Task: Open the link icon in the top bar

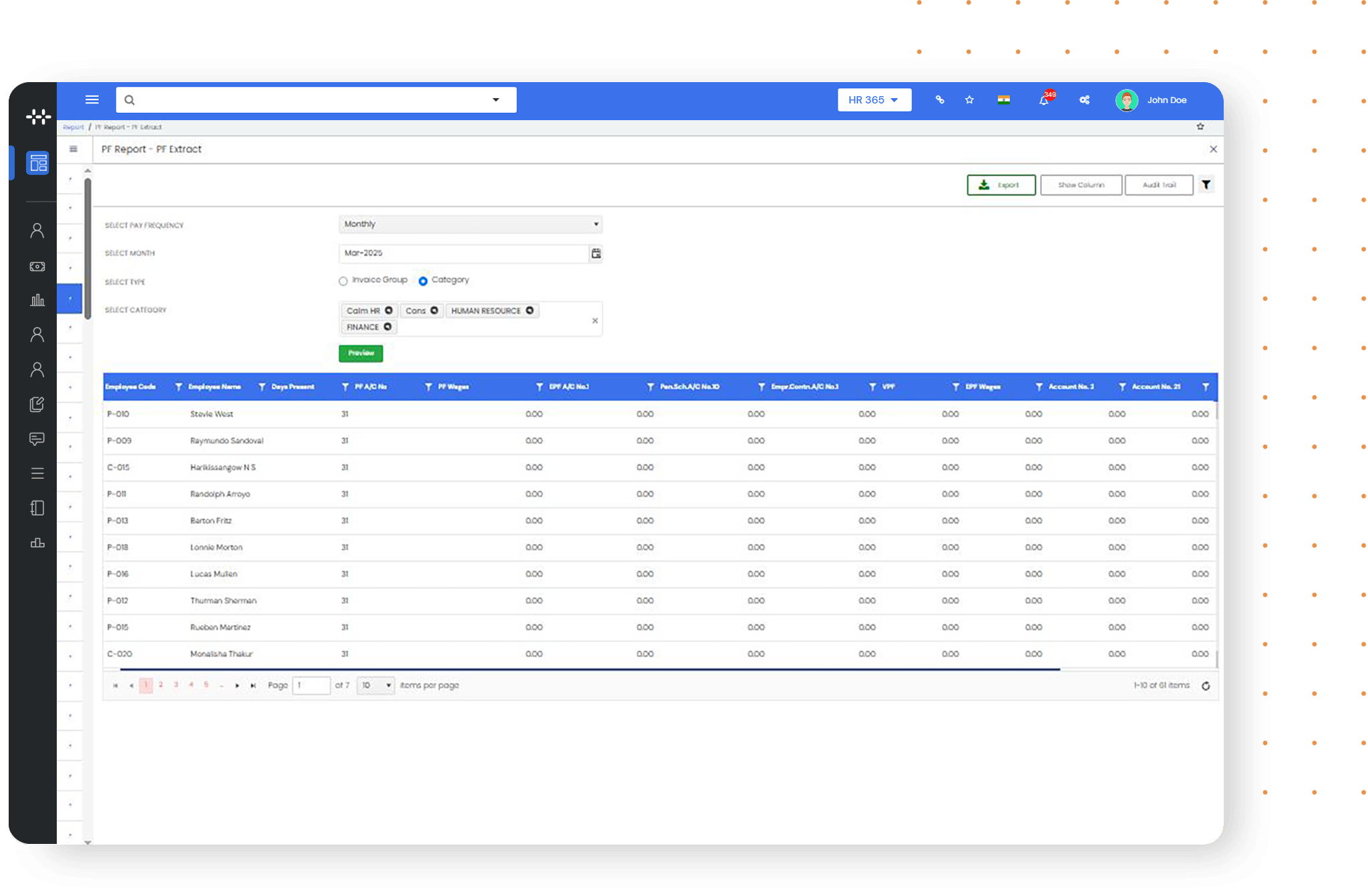Action: [940, 99]
